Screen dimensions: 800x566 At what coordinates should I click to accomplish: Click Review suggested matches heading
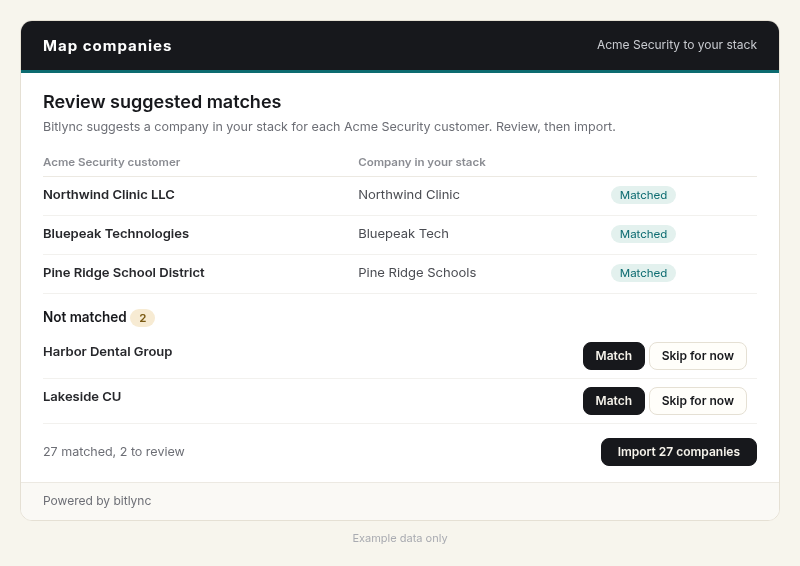coord(162,102)
